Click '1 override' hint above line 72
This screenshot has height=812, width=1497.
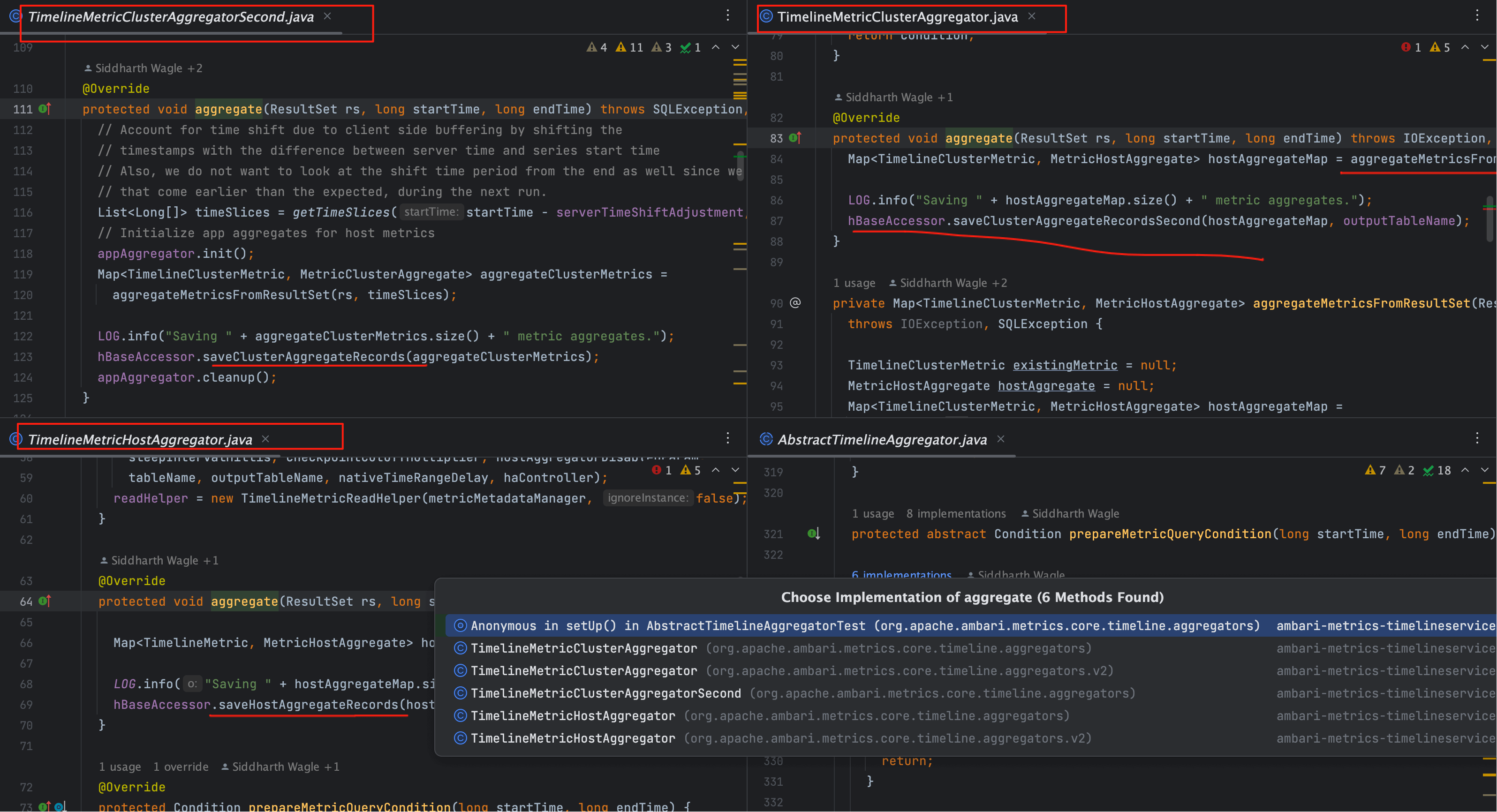pyautogui.click(x=181, y=767)
